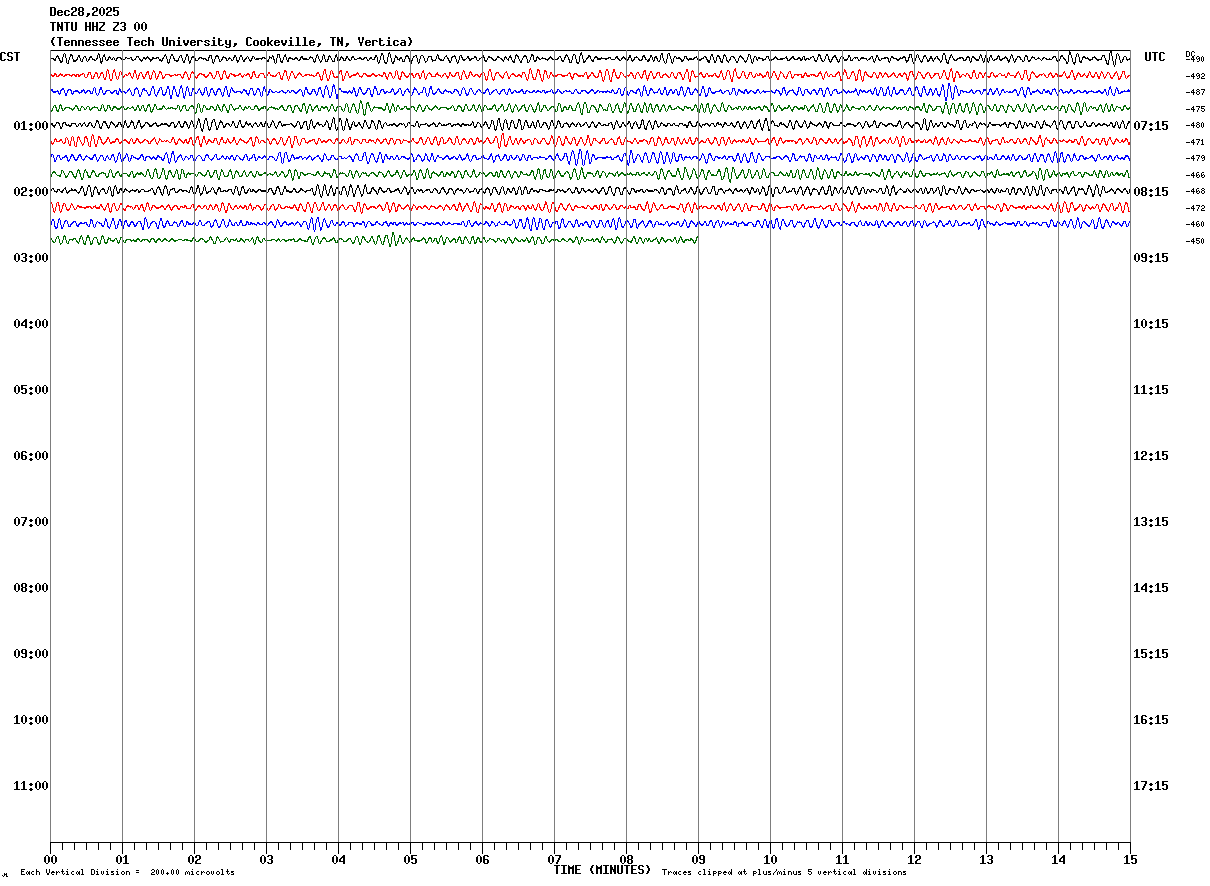The image size is (1210, 886).
Task: Click the 14:15 UTC time label
Action: 1151,588
